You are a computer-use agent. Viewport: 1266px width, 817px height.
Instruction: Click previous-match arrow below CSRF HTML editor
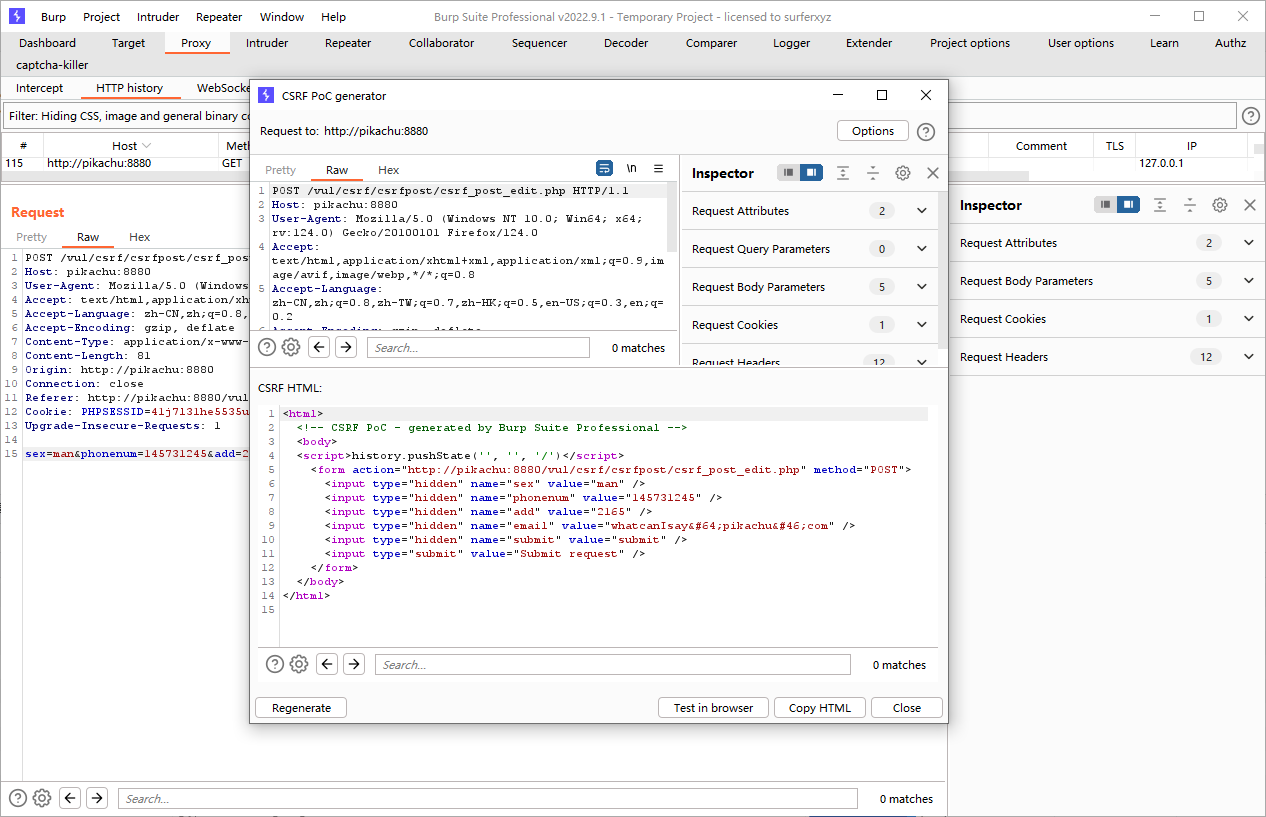tap(327, 664)
